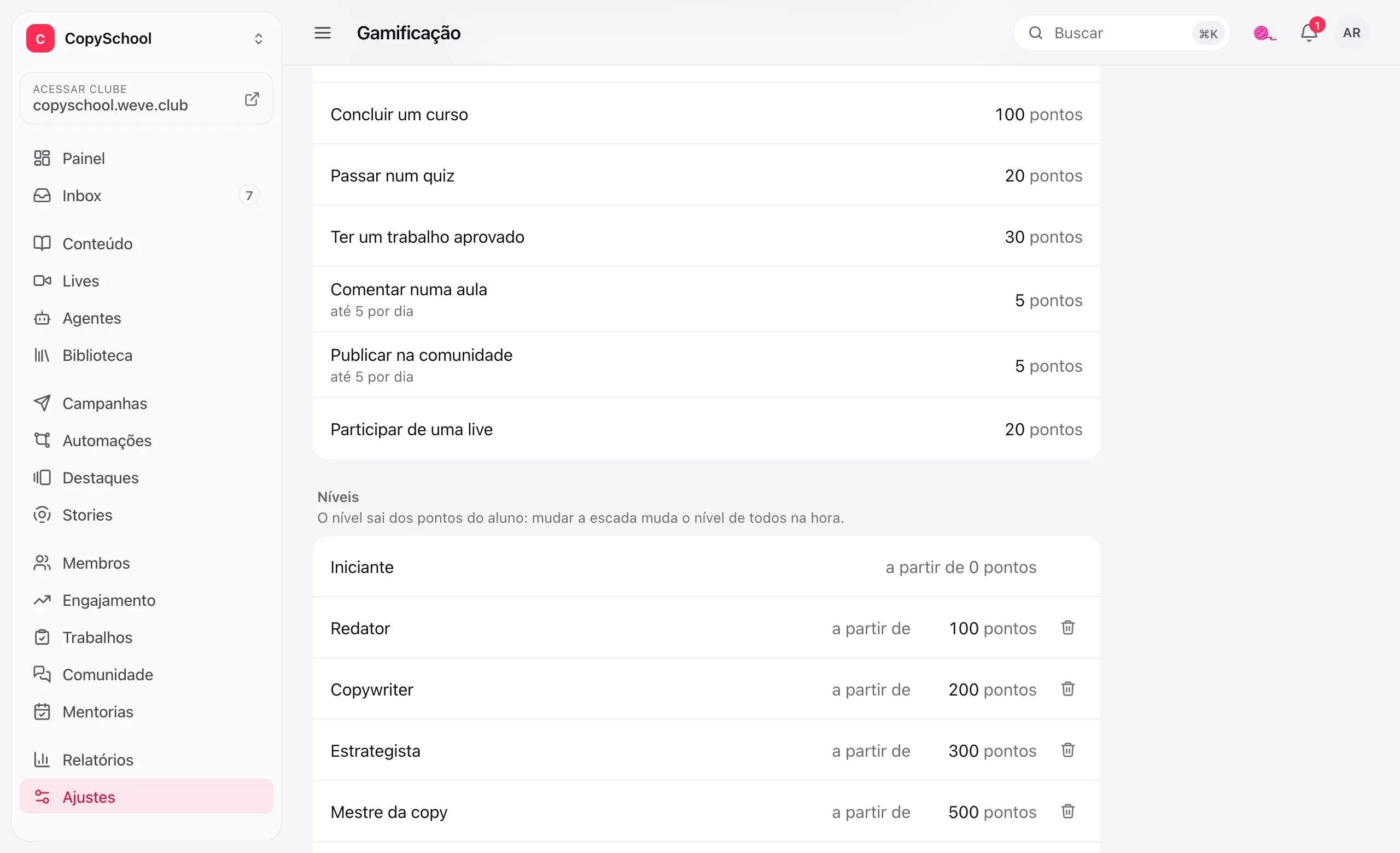This screenshot has height=853, width=1400.
Task: Go to Campanhas
Action: pyautogui.click(x=146, y=403)
